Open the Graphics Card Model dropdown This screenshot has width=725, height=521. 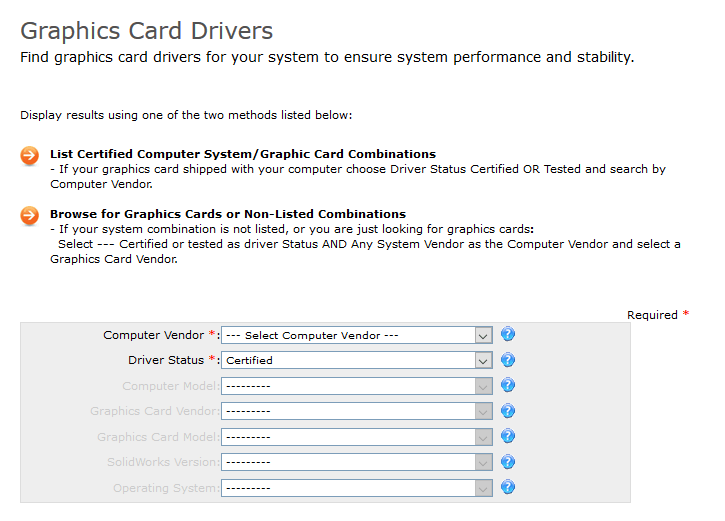[x=357, y=437]
